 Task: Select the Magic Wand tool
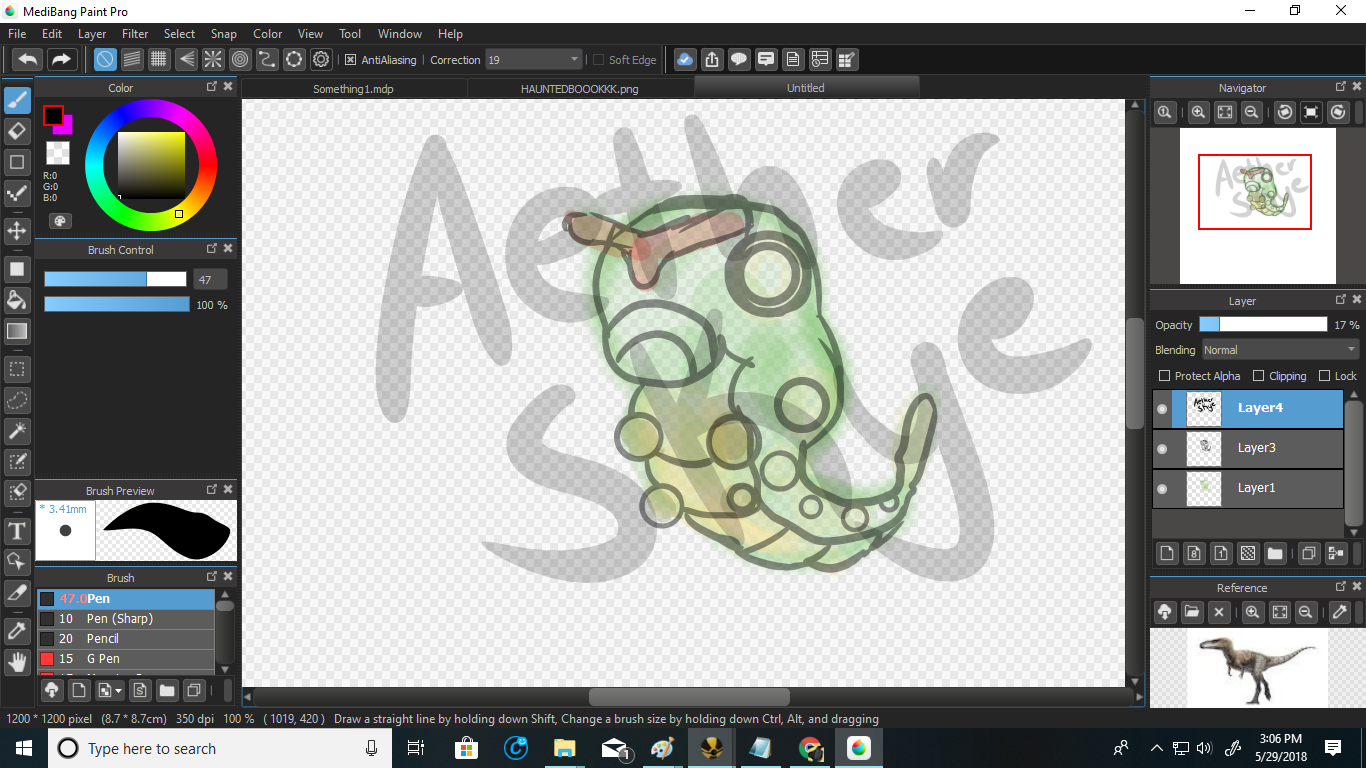(17, 431)
